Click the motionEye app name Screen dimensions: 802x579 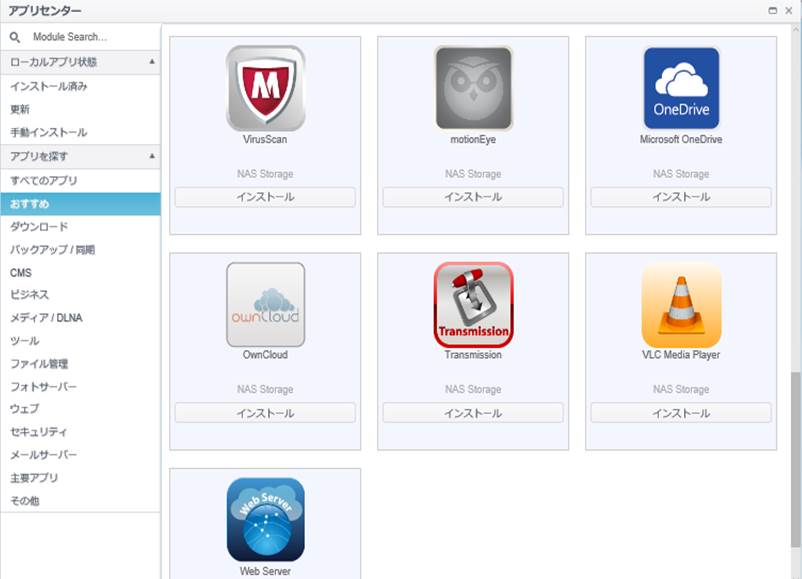pyautogui.click(x=473, y=140)
